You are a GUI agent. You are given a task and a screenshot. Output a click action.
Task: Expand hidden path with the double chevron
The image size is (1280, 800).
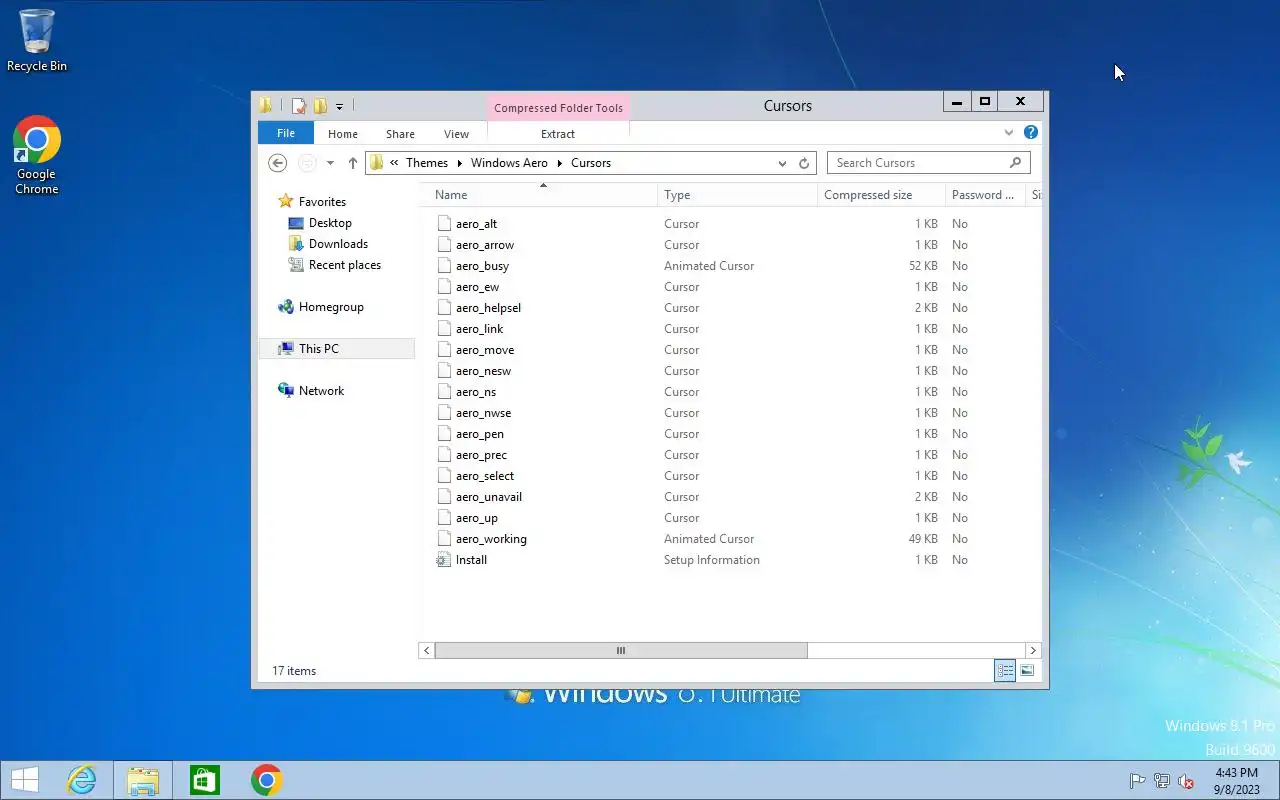click(x=395, y=163)
